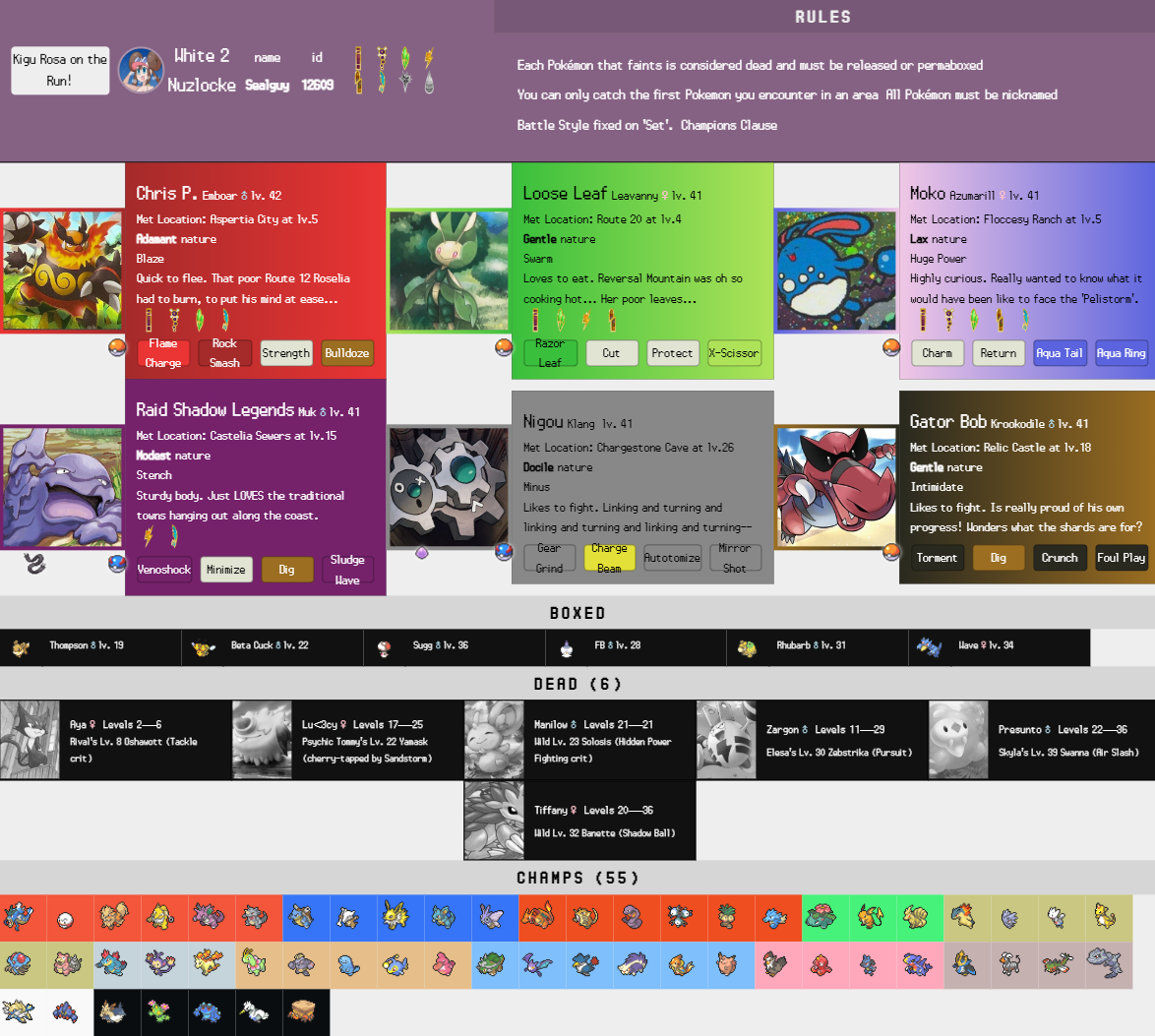The image size is (1155, 1036).
Task: Click the Crustle sprite in Champs
Action: [x=301, y=1011]
